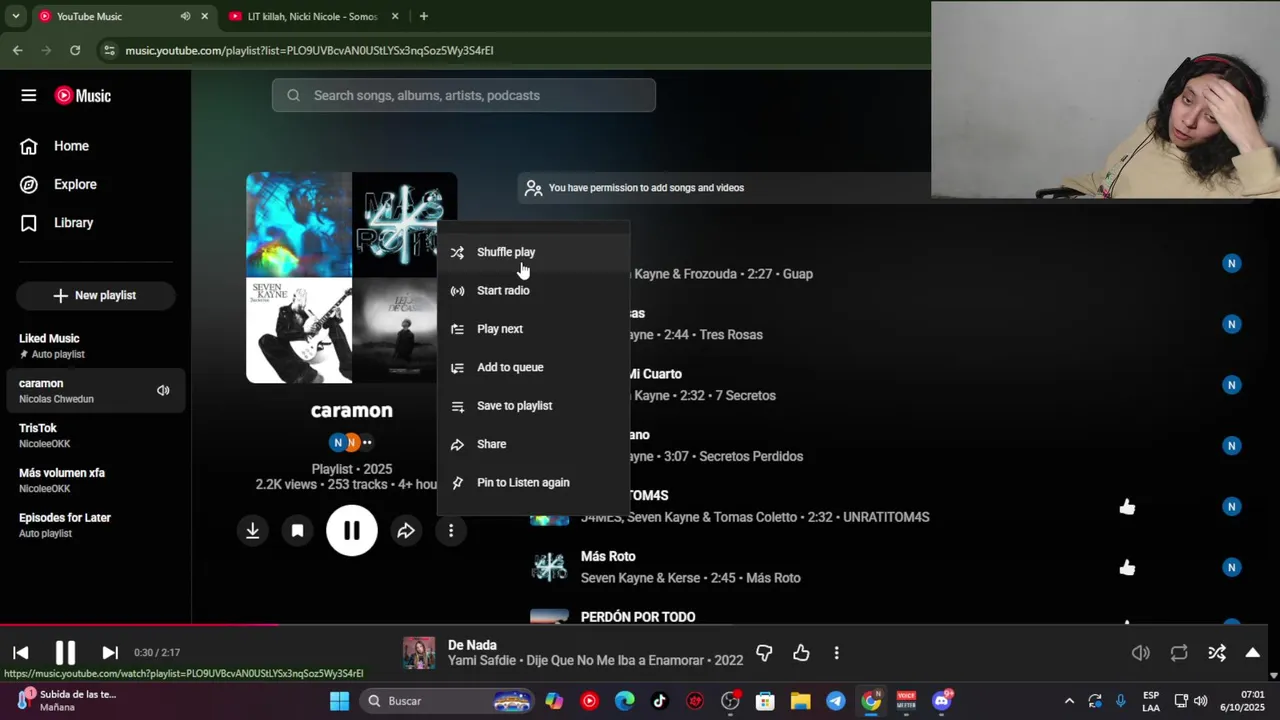Expand the now playing panel
This screenshot has height=720, width=1280.
[x=1252, y=653]
